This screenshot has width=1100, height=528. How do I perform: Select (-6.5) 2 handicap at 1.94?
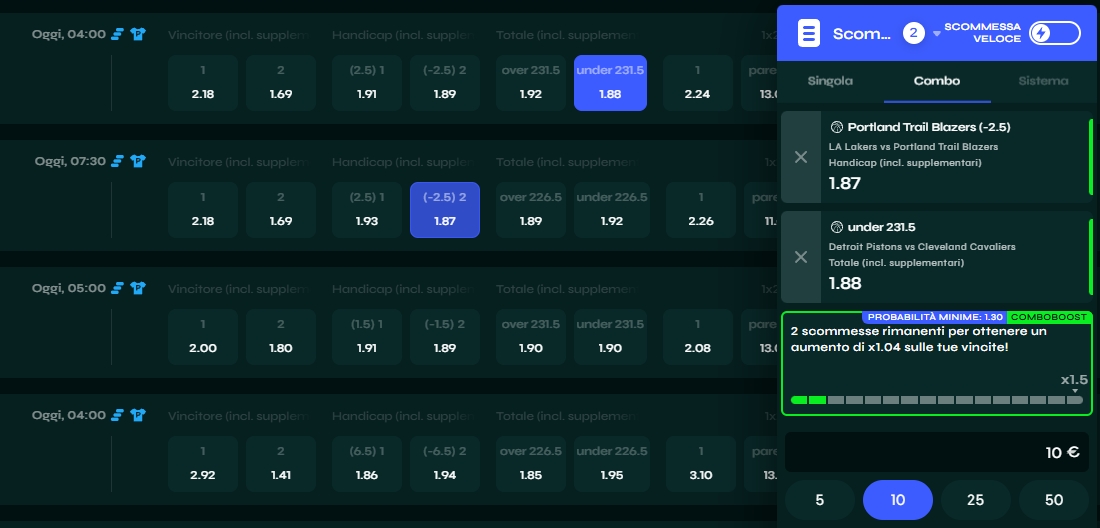click(x=445, y=463)
